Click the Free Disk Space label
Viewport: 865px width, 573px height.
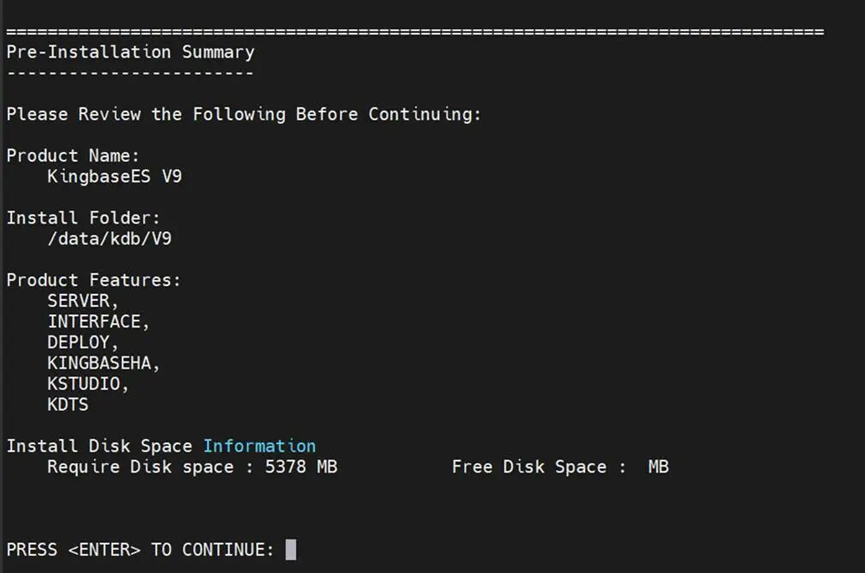tap(529, 467)
